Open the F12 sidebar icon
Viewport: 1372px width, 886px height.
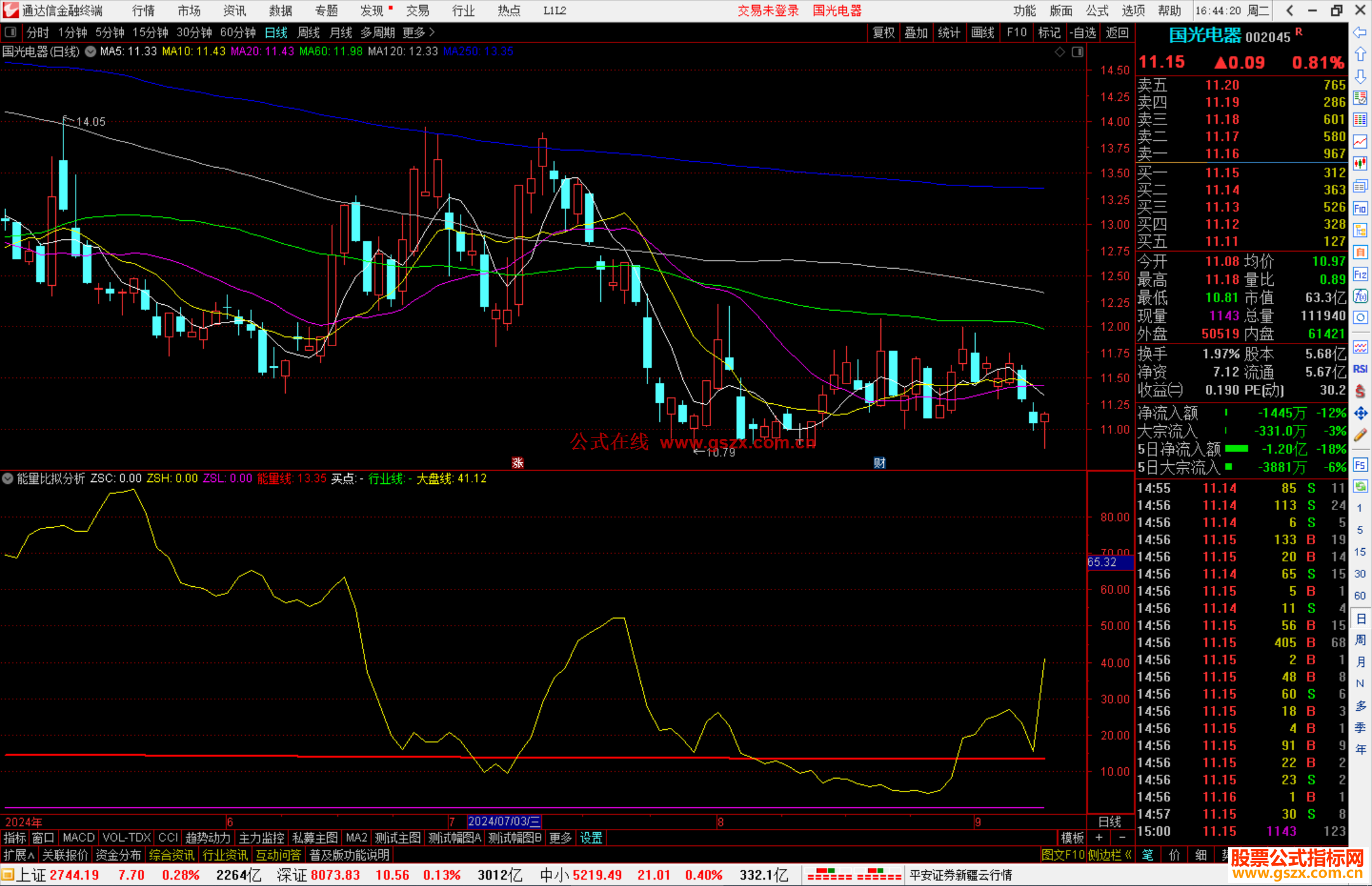click(x=1360, y=274)
